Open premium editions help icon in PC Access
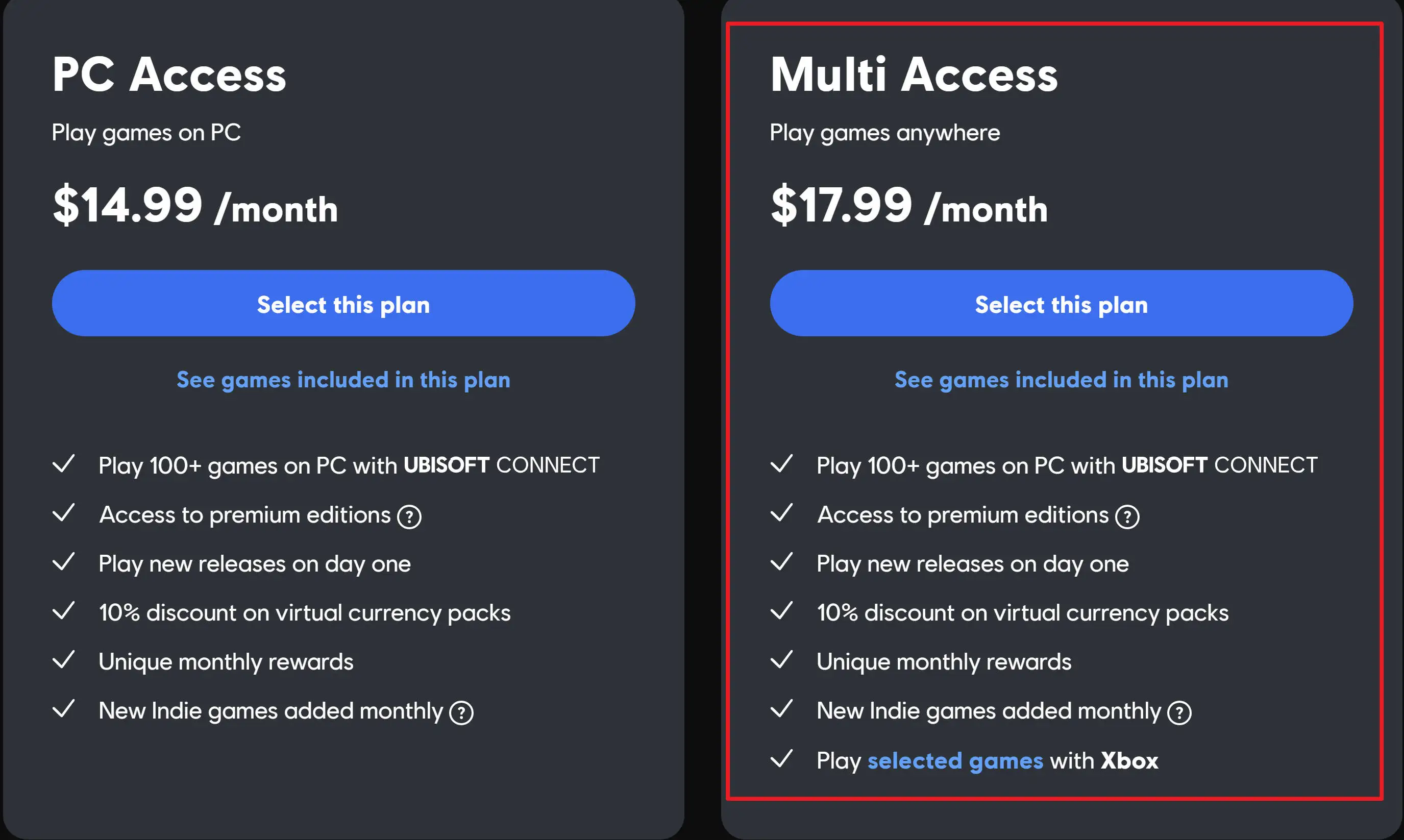This screenshot has width=1404, height=840. pos(409,515)
